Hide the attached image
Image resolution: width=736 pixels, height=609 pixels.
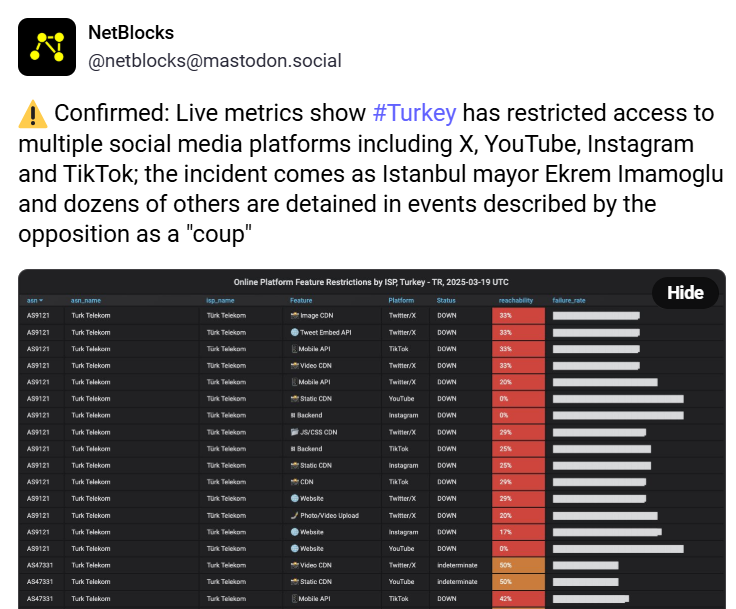[685, 293]
